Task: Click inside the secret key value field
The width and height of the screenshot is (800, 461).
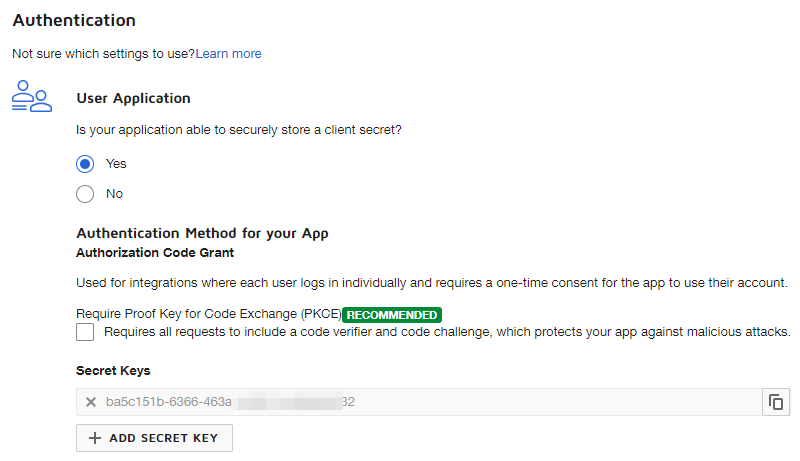Action: click(419, 402)
